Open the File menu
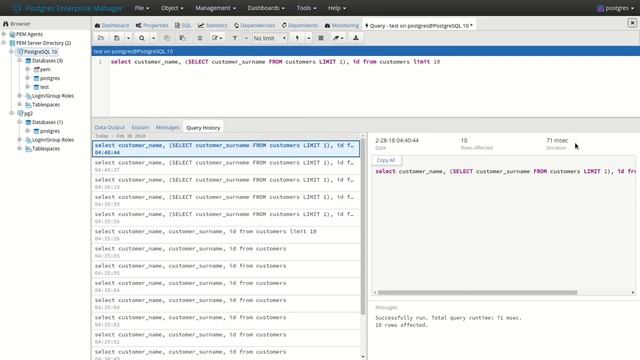Viewport: 640px width, 360px height. 142,8
